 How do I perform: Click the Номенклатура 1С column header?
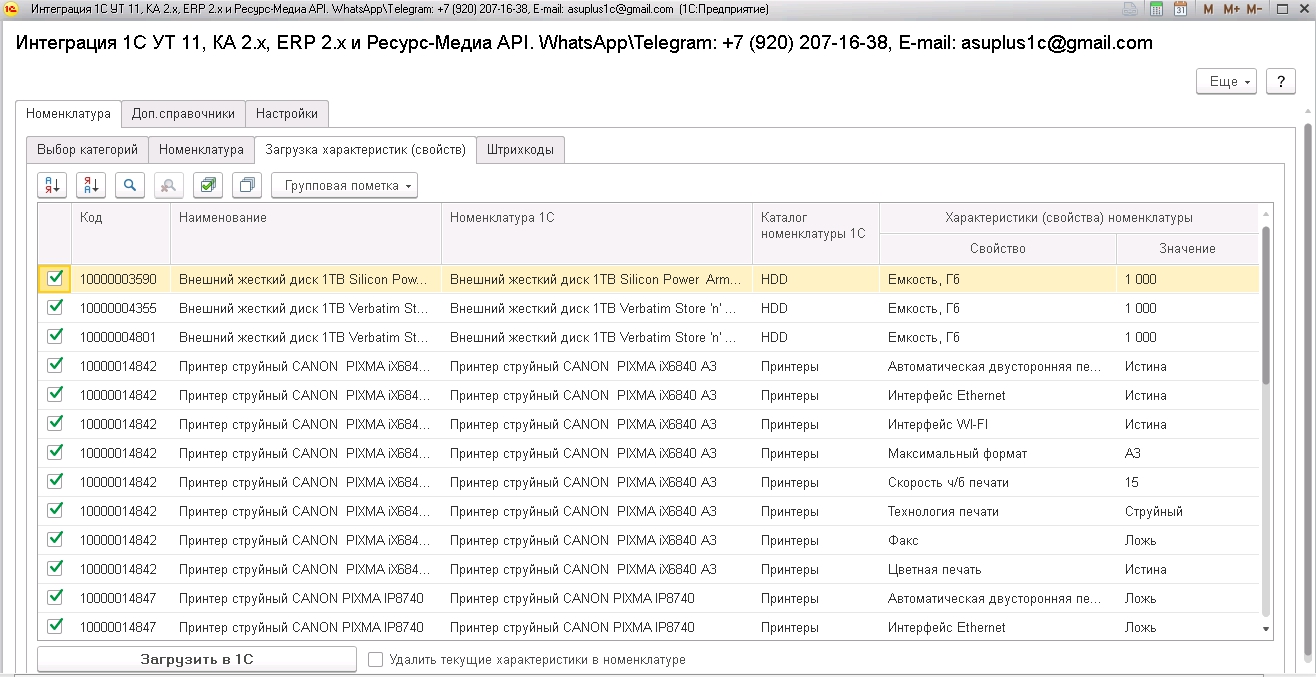tap(597, 233)
